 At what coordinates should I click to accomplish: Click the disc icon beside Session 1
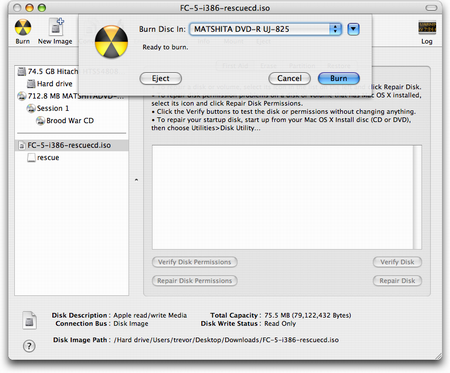point(31,108)
